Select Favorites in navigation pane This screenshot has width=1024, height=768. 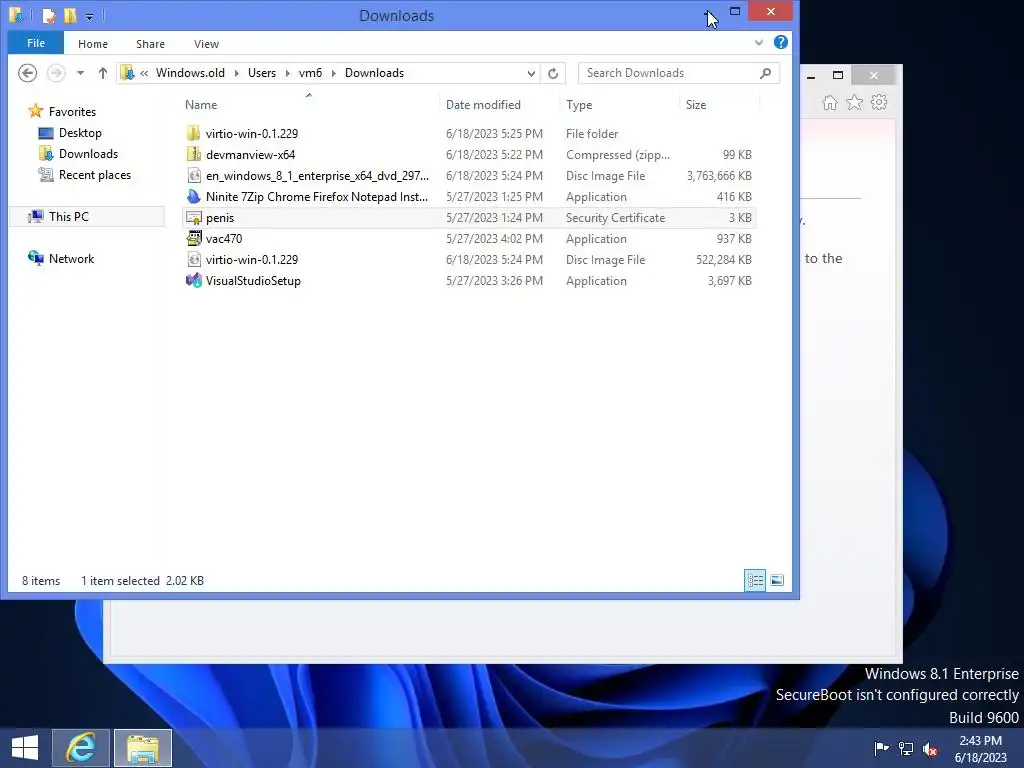[72, 112]
